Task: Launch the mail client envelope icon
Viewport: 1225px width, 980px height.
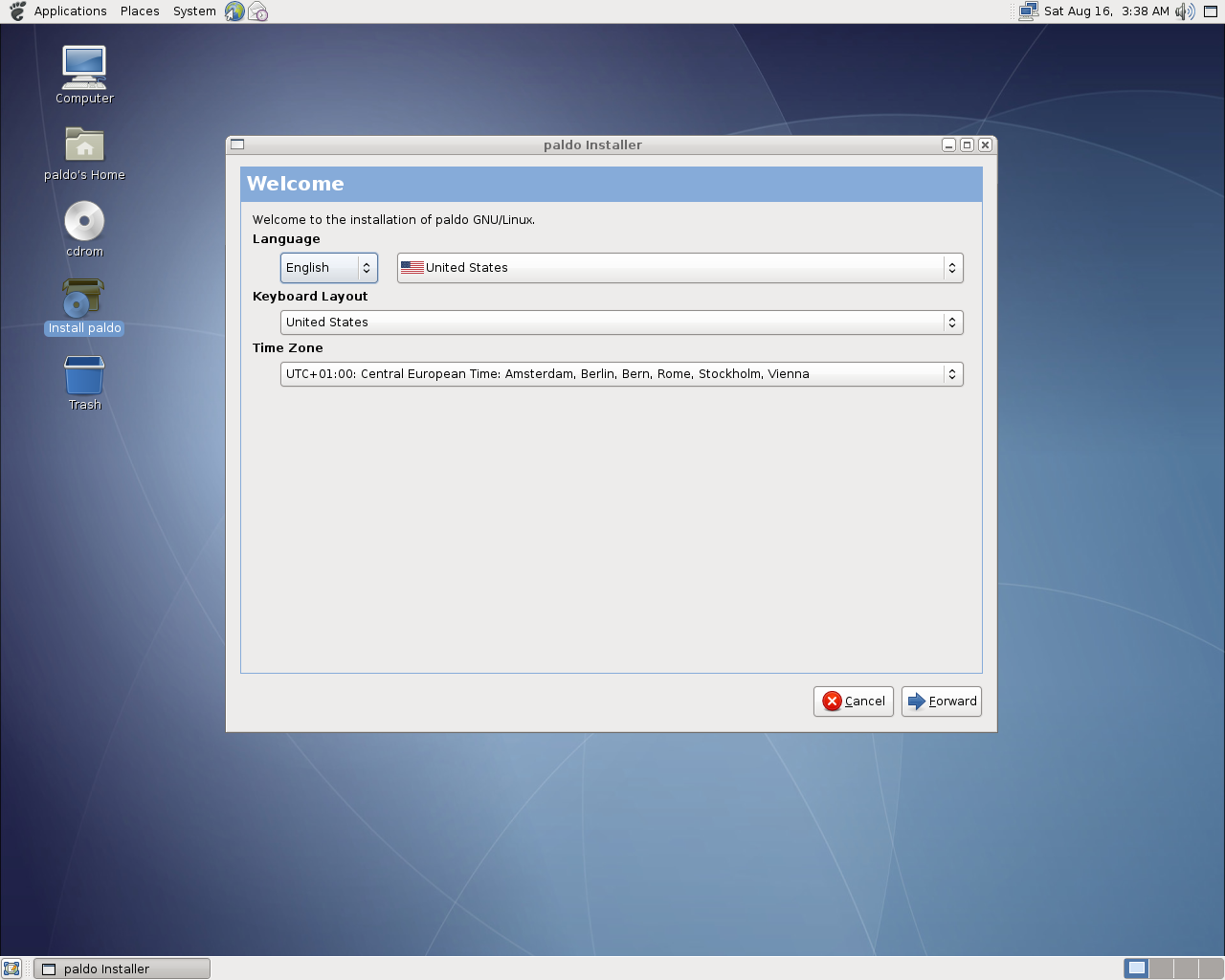Action: 257,11
